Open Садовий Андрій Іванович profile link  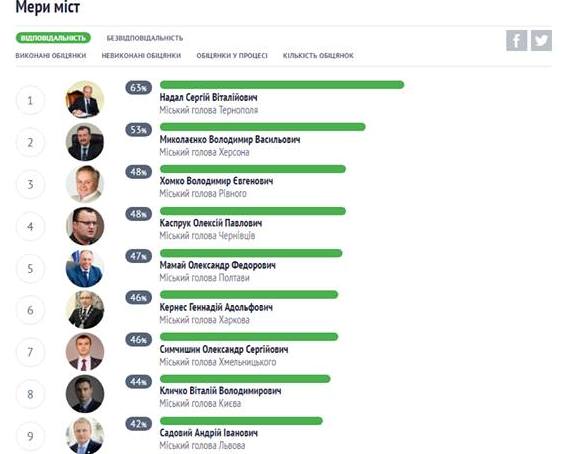209,433
